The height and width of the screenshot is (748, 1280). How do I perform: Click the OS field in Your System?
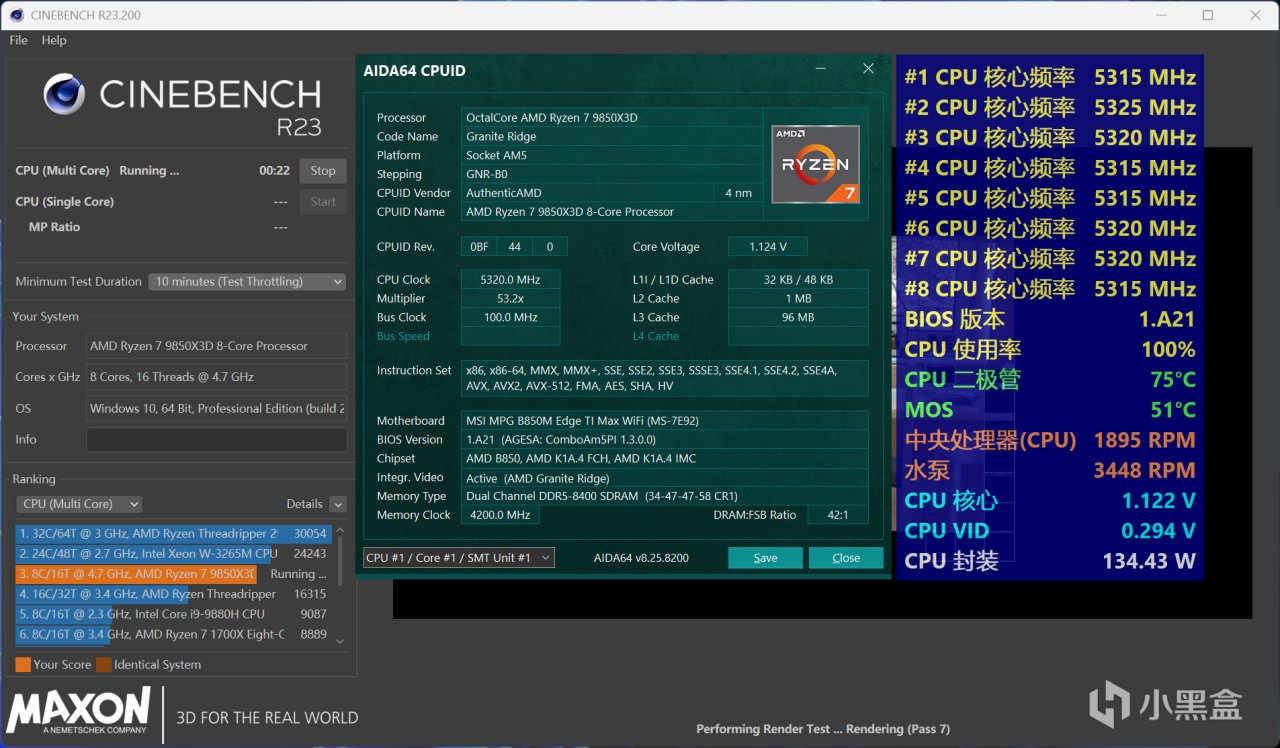pyautogui.click(x=216, y=409)
